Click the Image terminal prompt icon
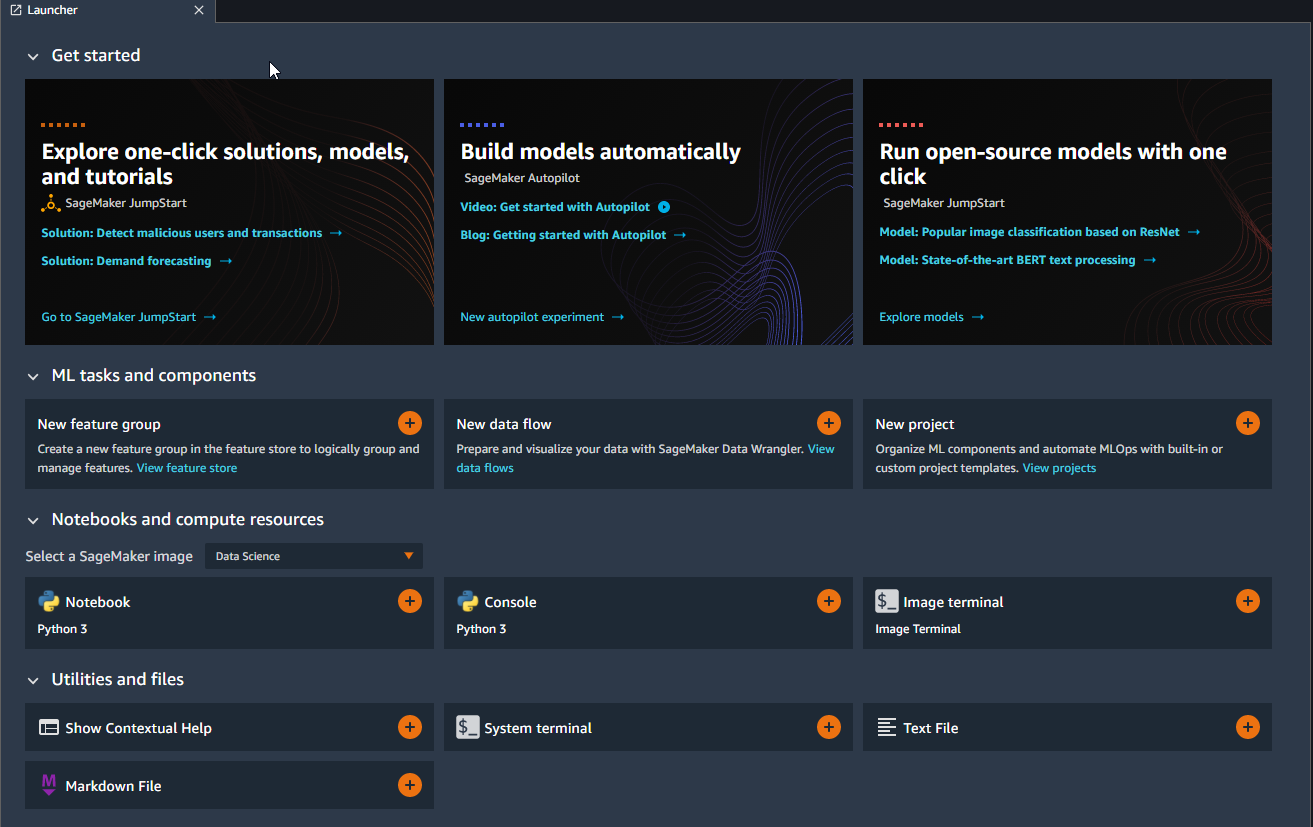Image resolution: width=1313 pixels, height=827 pixels. tap(887, 601)
